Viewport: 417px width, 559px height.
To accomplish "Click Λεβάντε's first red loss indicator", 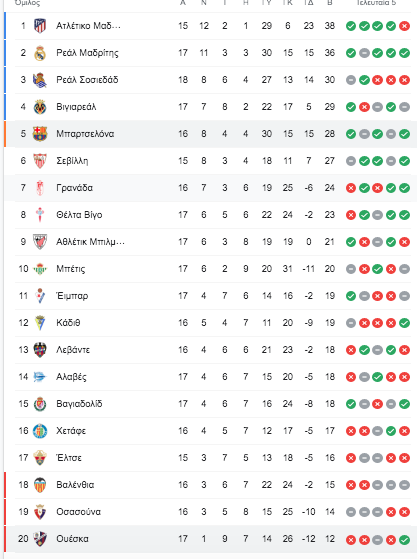I will [351, 350].
